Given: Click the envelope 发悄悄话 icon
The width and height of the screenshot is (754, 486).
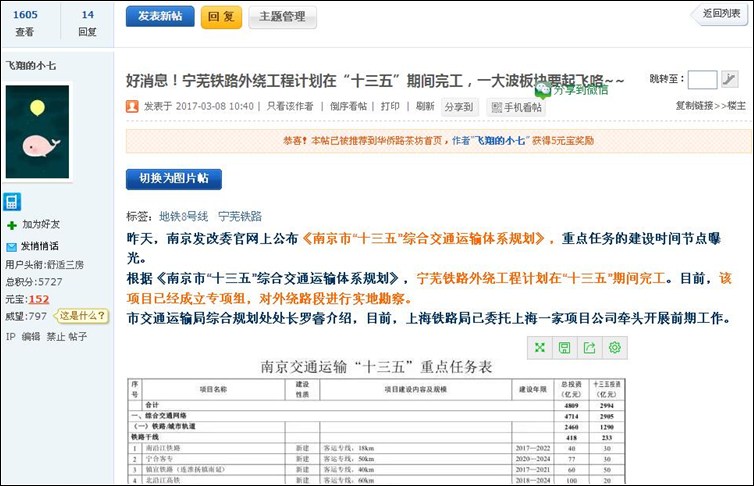Looking at the screenshot, I should tap(12, 247).
